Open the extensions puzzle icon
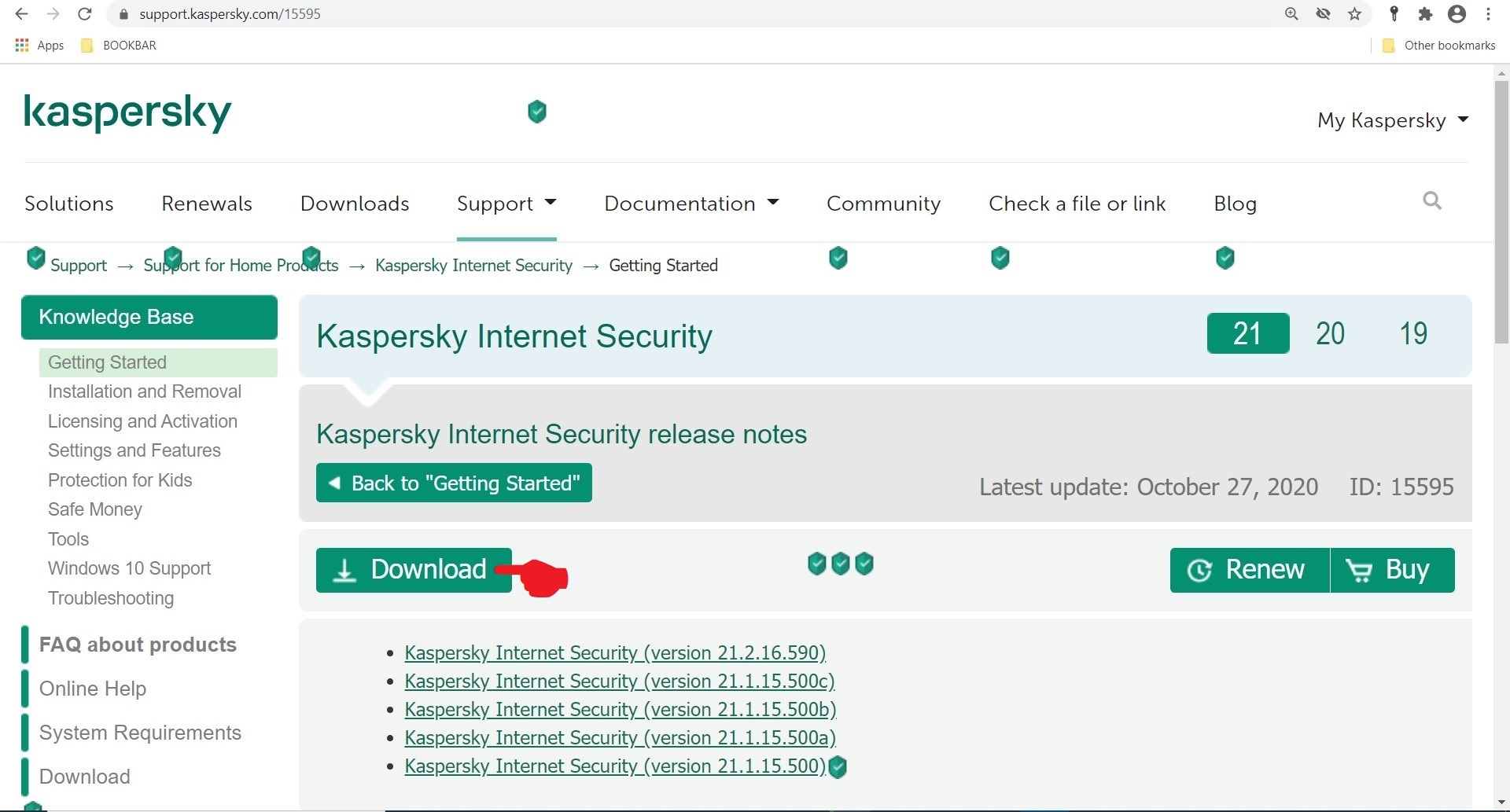The height and width of the screenshot is (812, 1510). coord(1425,14)
